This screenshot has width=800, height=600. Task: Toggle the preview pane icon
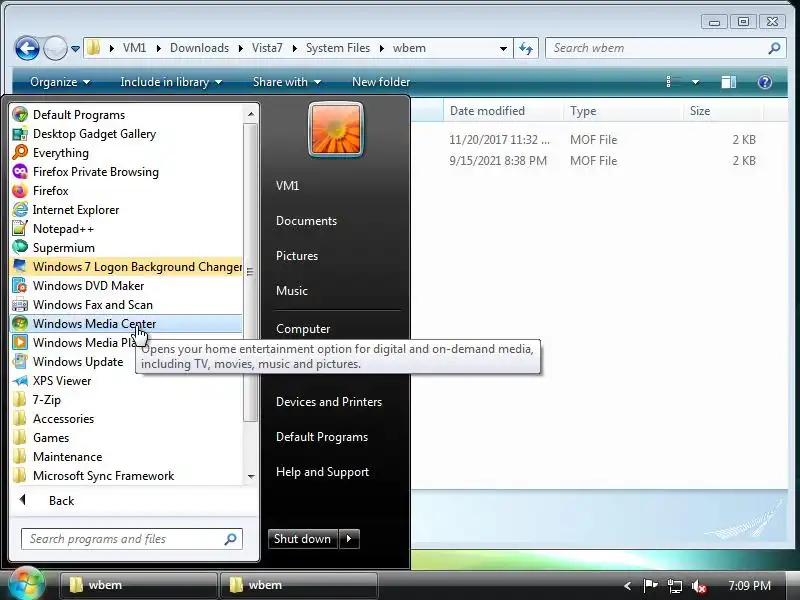[x=728, y=82]
